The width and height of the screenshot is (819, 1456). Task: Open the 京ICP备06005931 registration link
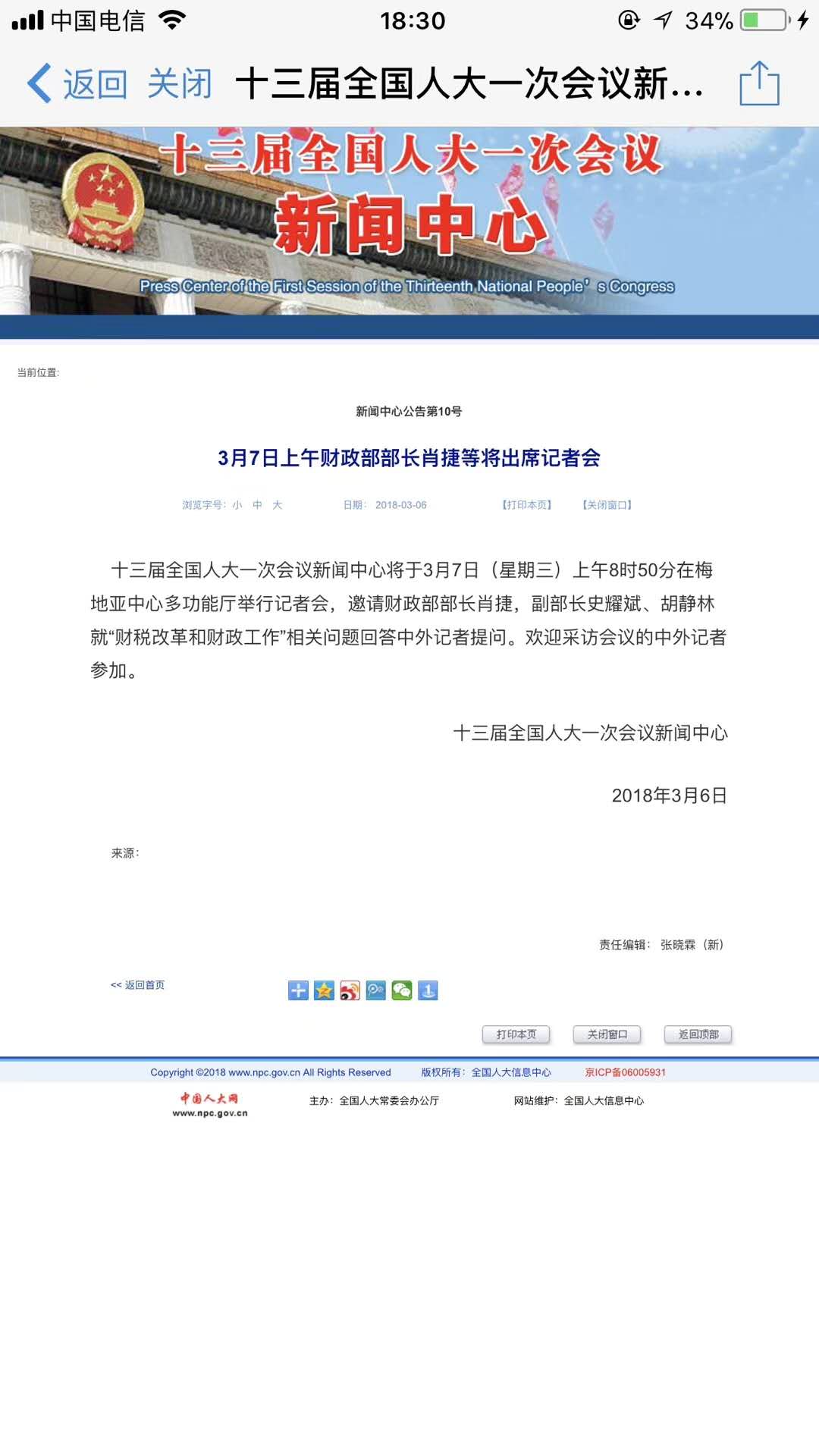pos(625,1072)
